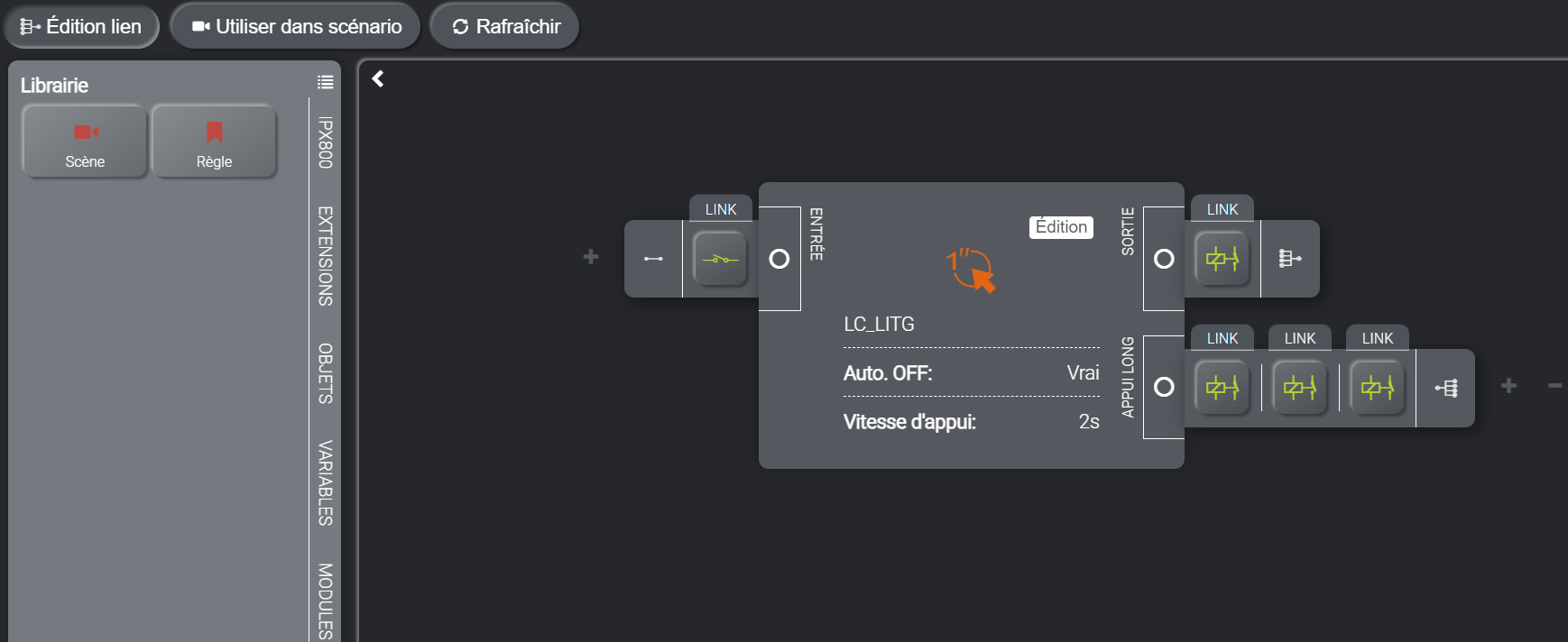This screenshot has height=642, width=1568.
Task: Click the Règle library block
Action: coord(214,142)
